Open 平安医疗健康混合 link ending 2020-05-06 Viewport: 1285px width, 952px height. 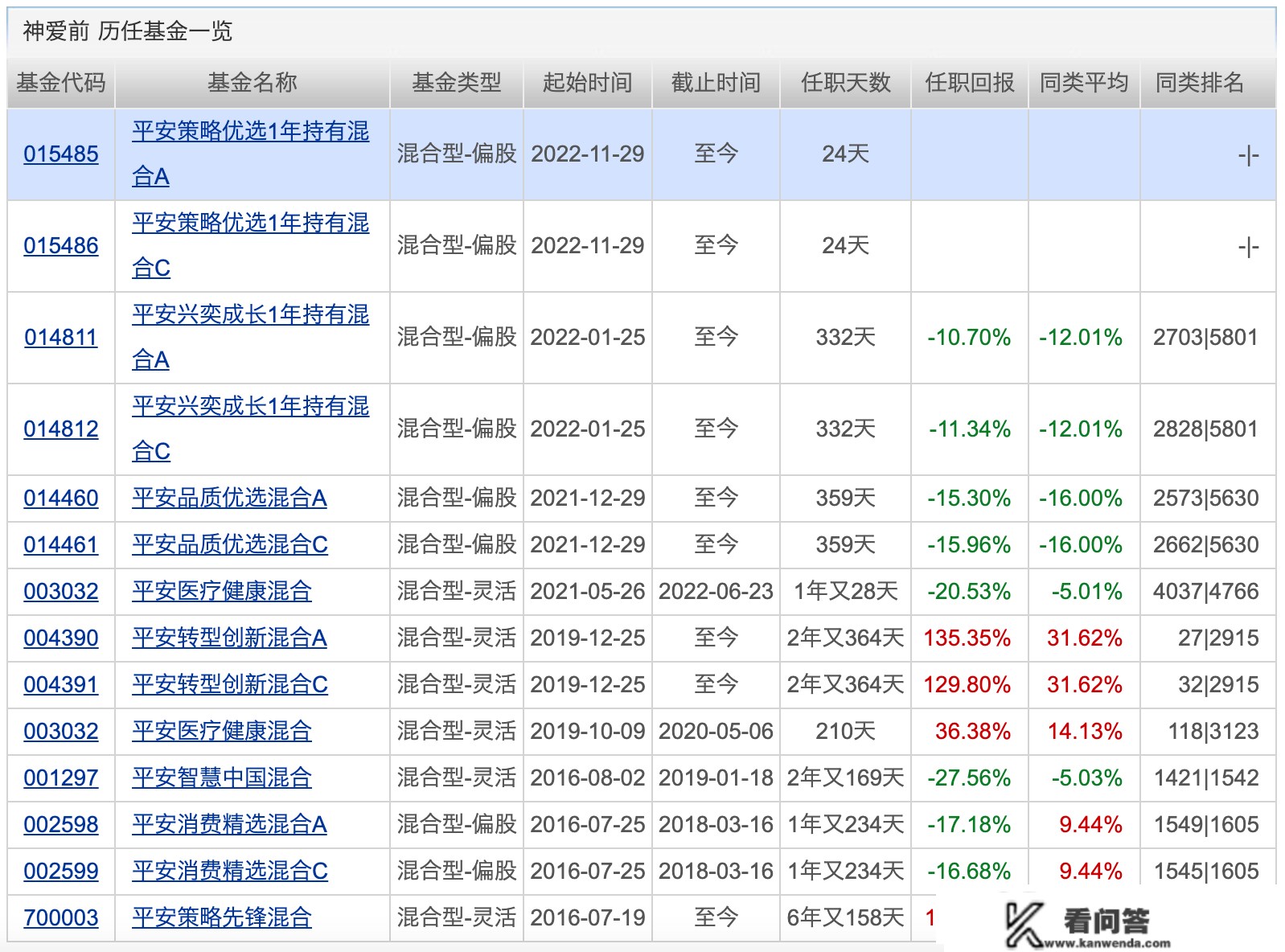[222, 732]
